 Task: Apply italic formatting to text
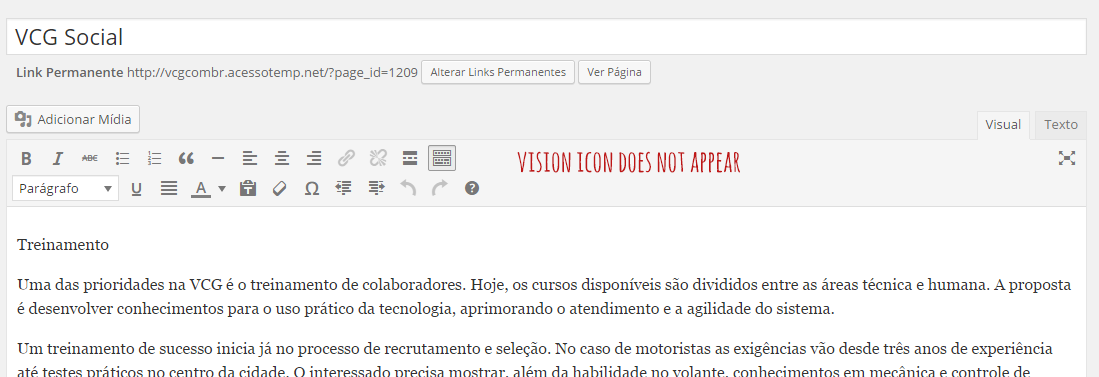click(58, 158)
